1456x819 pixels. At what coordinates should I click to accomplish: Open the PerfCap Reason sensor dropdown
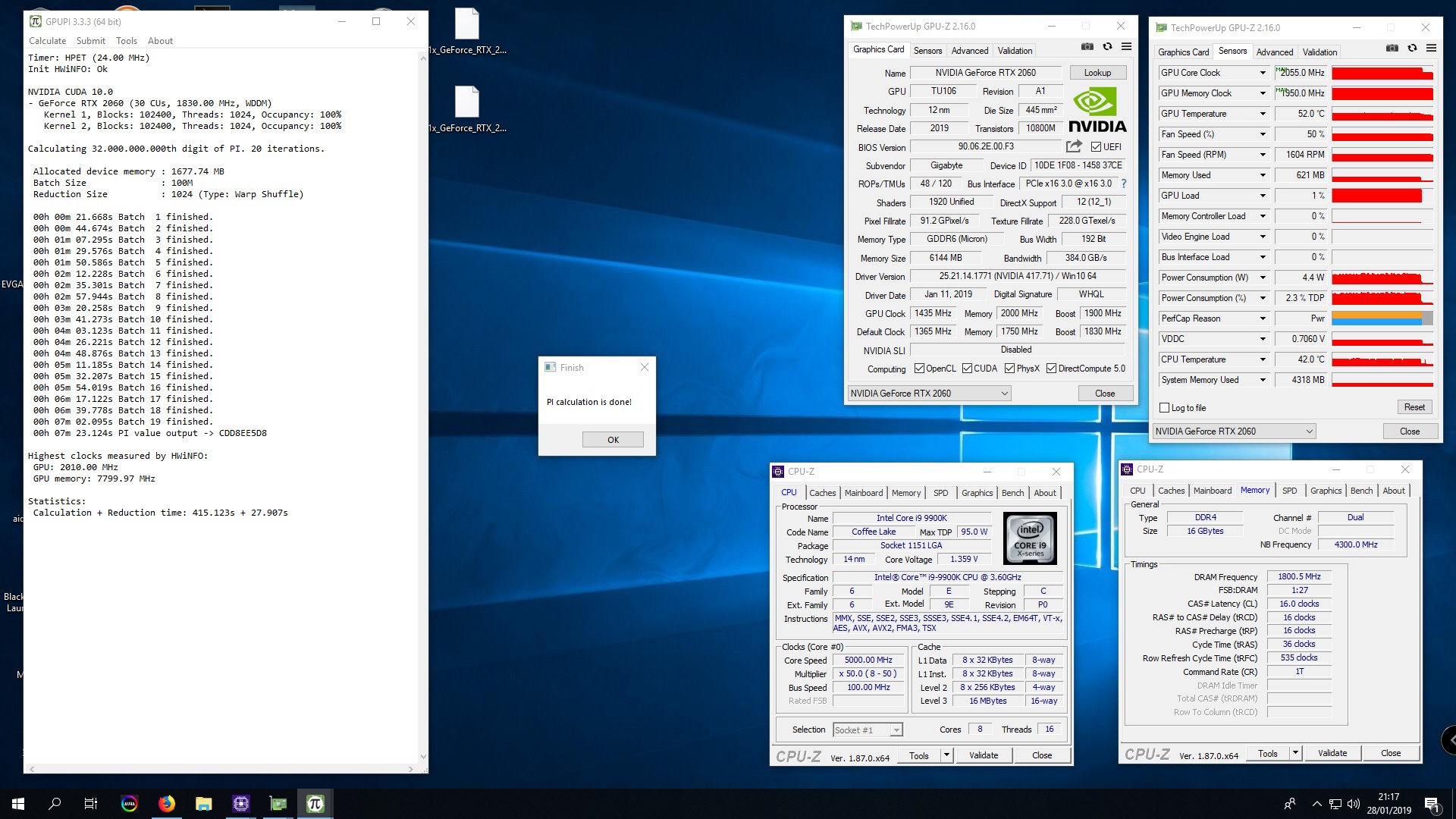1263,318
